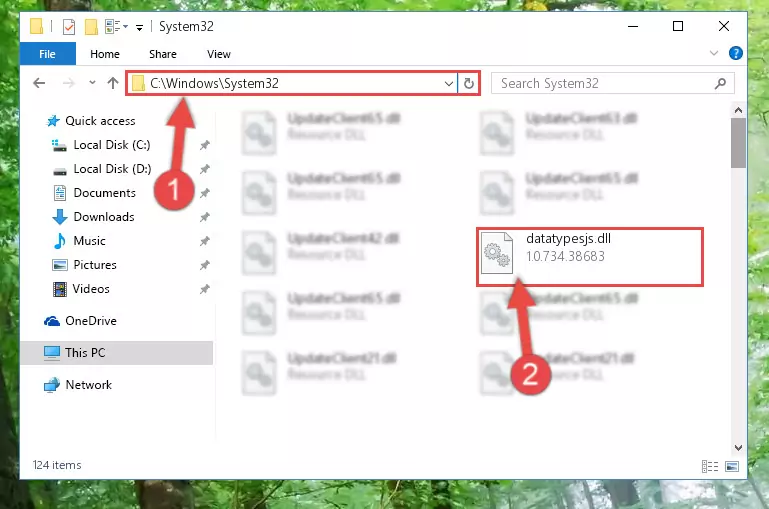
Task: Click the 124 items status text
Action: pos(57,465)
